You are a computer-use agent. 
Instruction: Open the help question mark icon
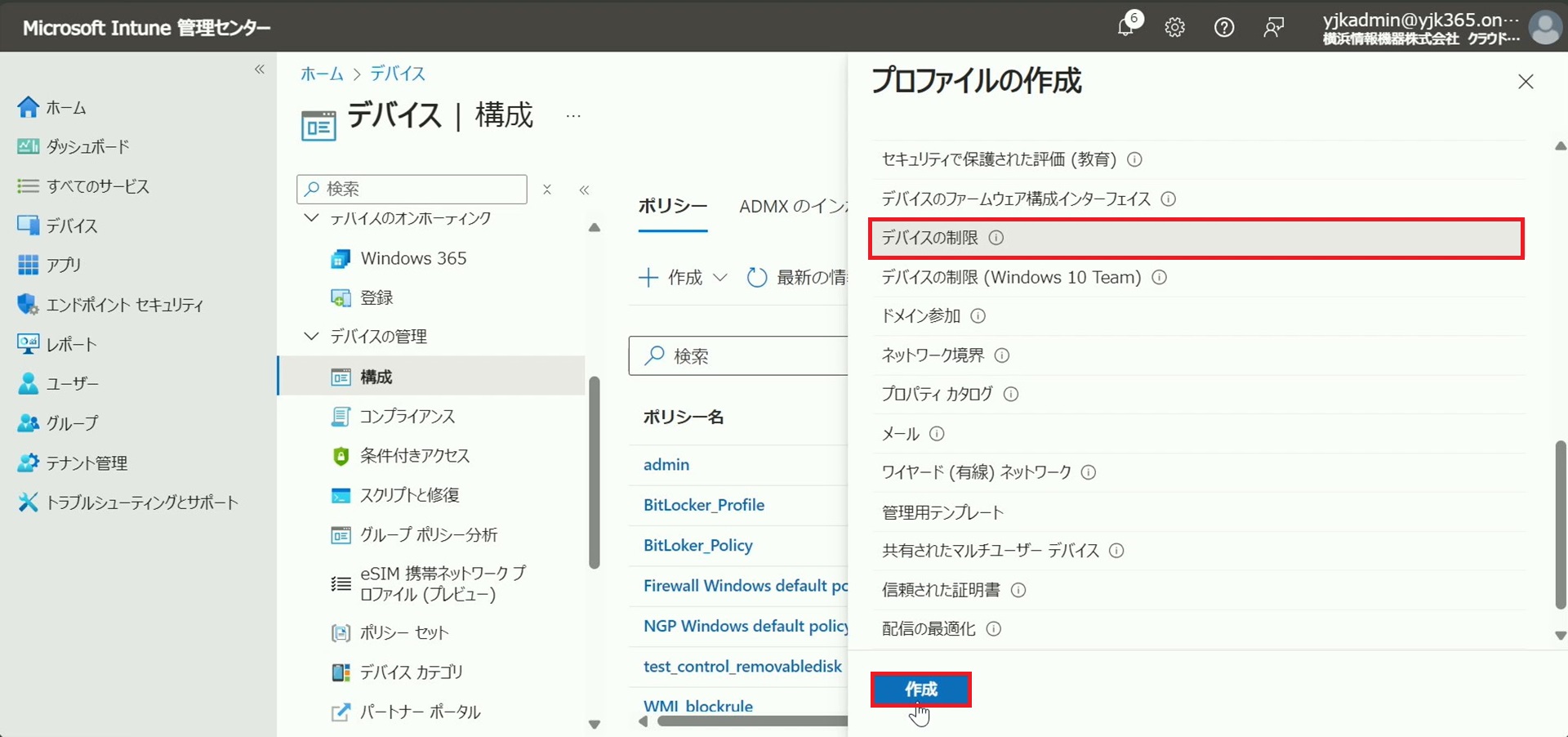pos(1223,27)
